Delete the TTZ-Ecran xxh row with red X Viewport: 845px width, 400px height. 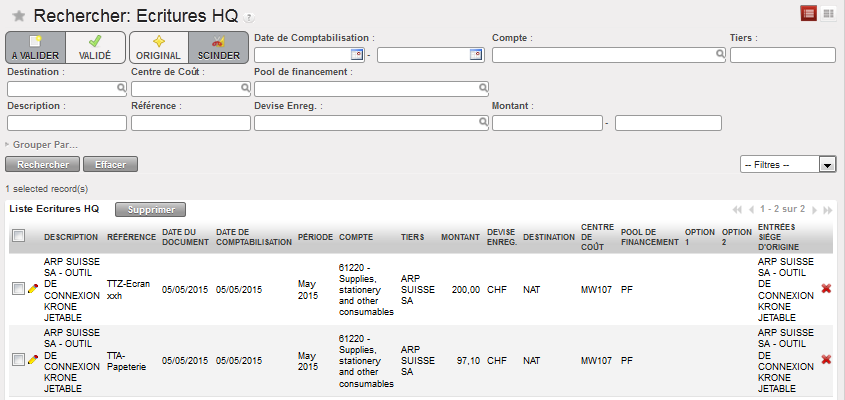[826, 289]
